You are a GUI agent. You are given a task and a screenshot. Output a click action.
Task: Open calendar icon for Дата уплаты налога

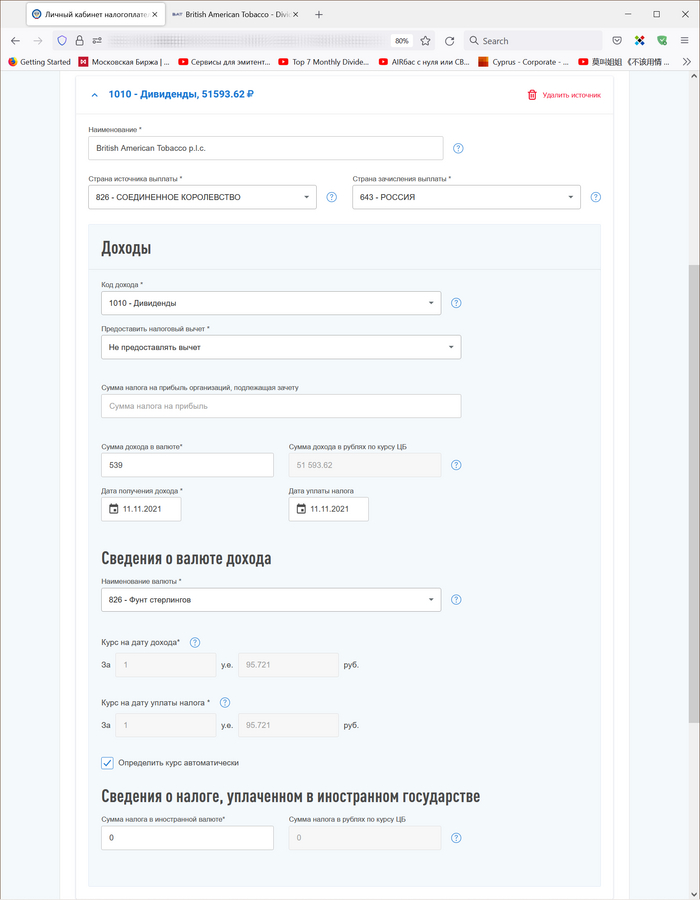point(300,509)
